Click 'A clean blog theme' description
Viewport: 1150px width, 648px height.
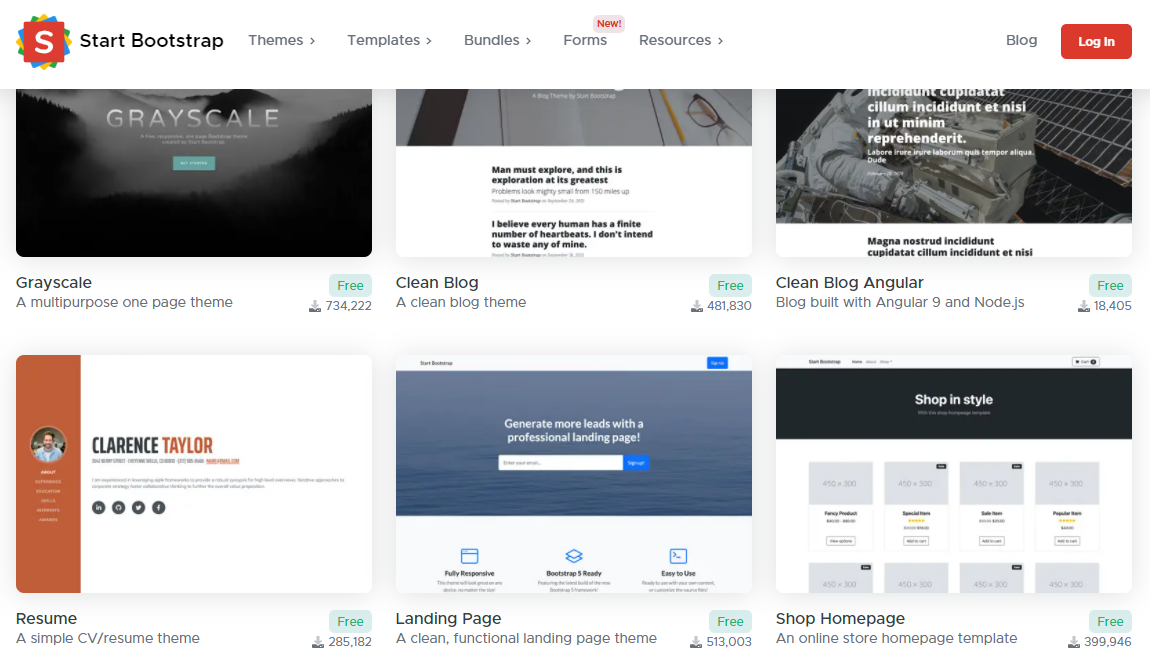461,302
